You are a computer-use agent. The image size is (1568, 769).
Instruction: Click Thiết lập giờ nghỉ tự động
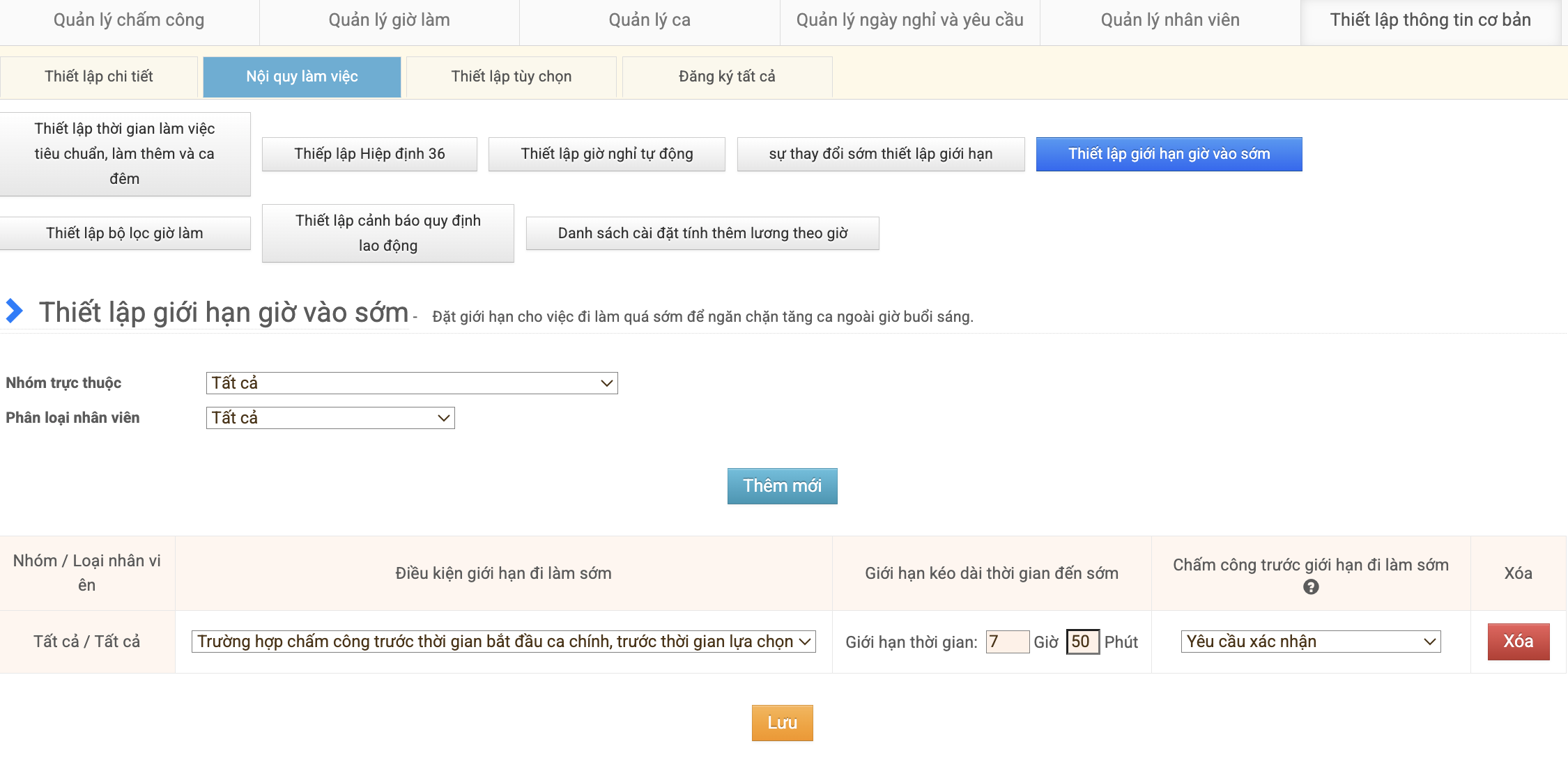click(x=606, y=154)
